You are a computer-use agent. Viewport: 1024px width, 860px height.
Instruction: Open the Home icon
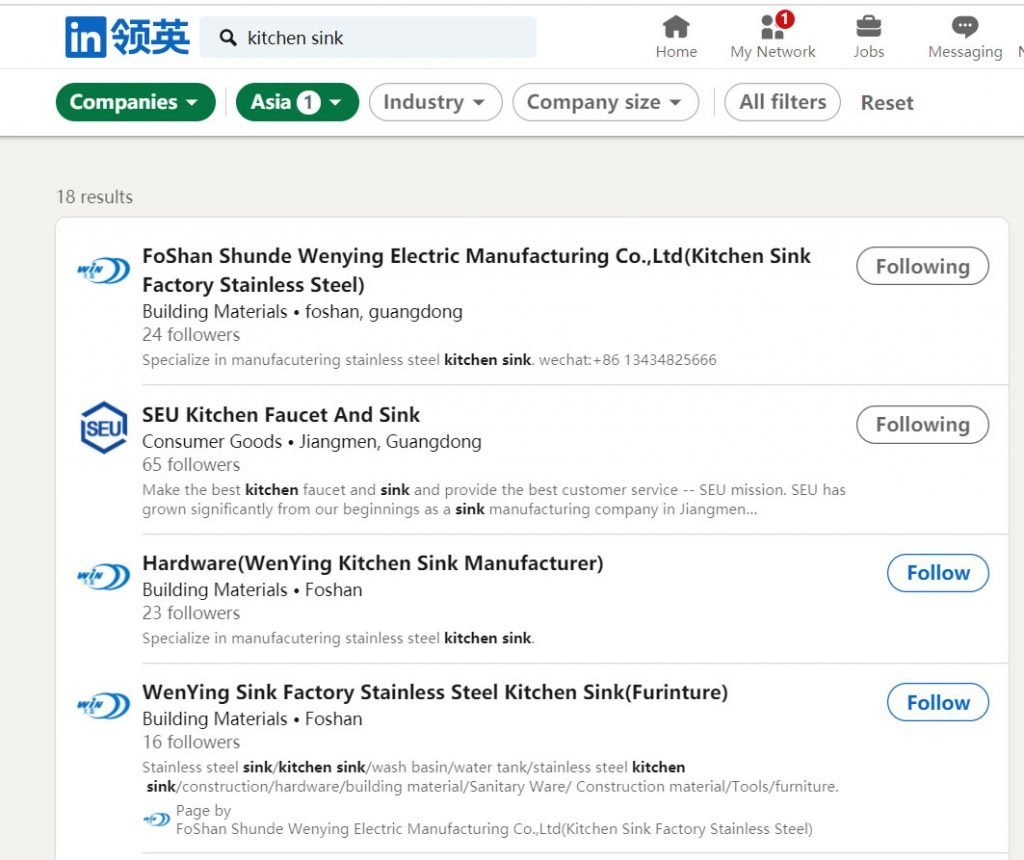pyautogui.click(x=676, y=27)
